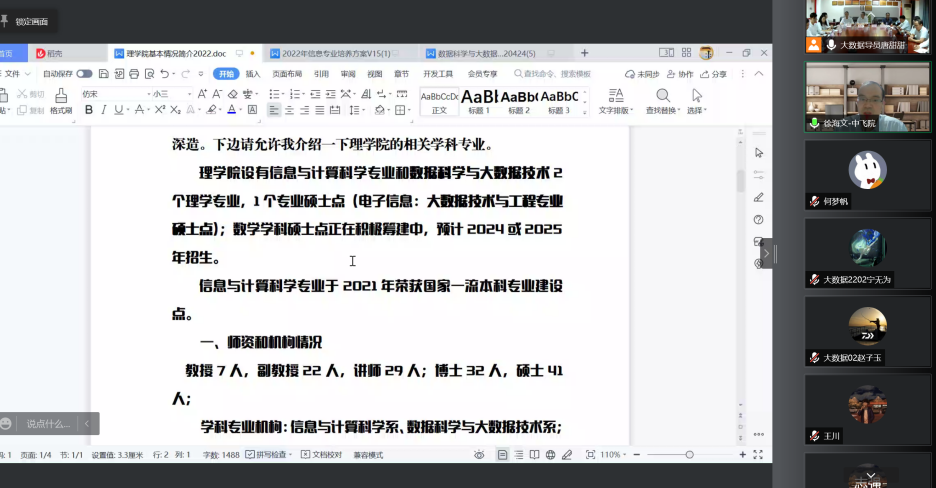Center align the paragraph
This screenshot has width=936, height=488.
(290, 110)
